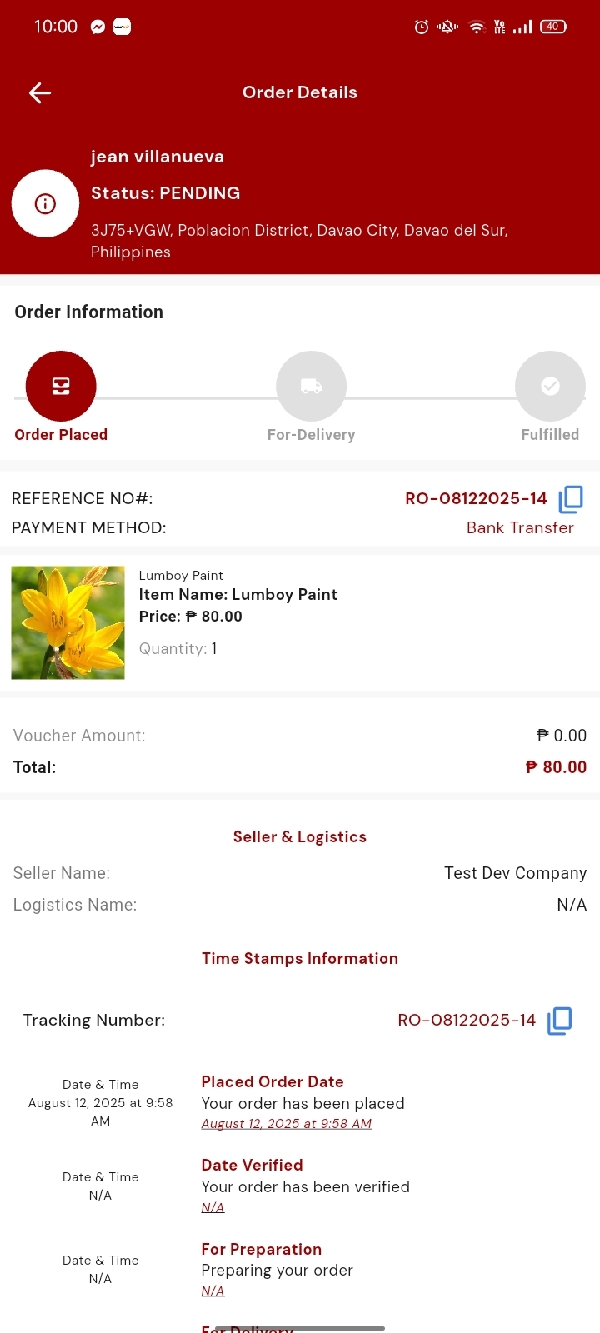Open the Lumboy Paint product thumbnail
The image size is (600, 1333).
(68, 623)
